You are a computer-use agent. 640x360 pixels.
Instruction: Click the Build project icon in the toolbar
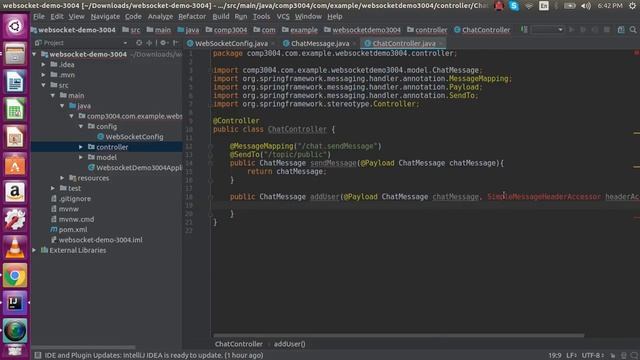pos(524,29)
